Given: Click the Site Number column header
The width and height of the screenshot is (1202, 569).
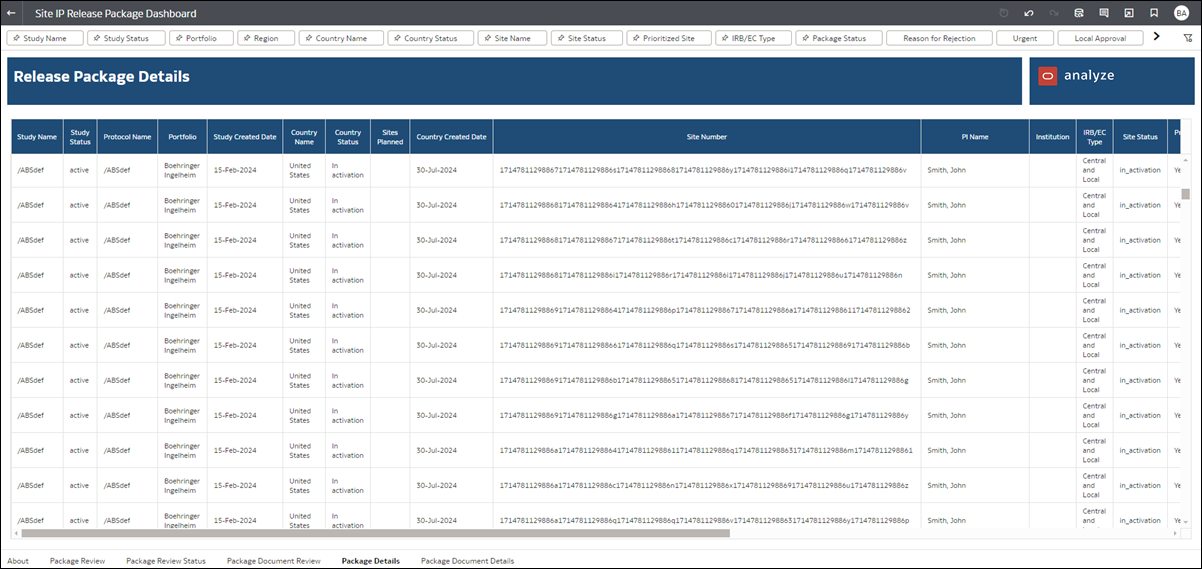Looking at the screenshot, I should pyautogui.click(x=707, y=137).
